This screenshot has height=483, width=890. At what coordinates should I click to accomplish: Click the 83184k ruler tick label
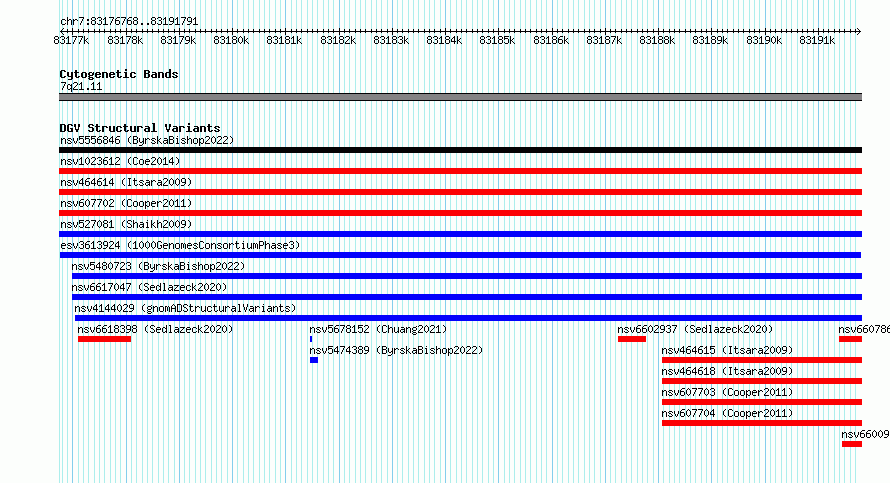point(444,40)
